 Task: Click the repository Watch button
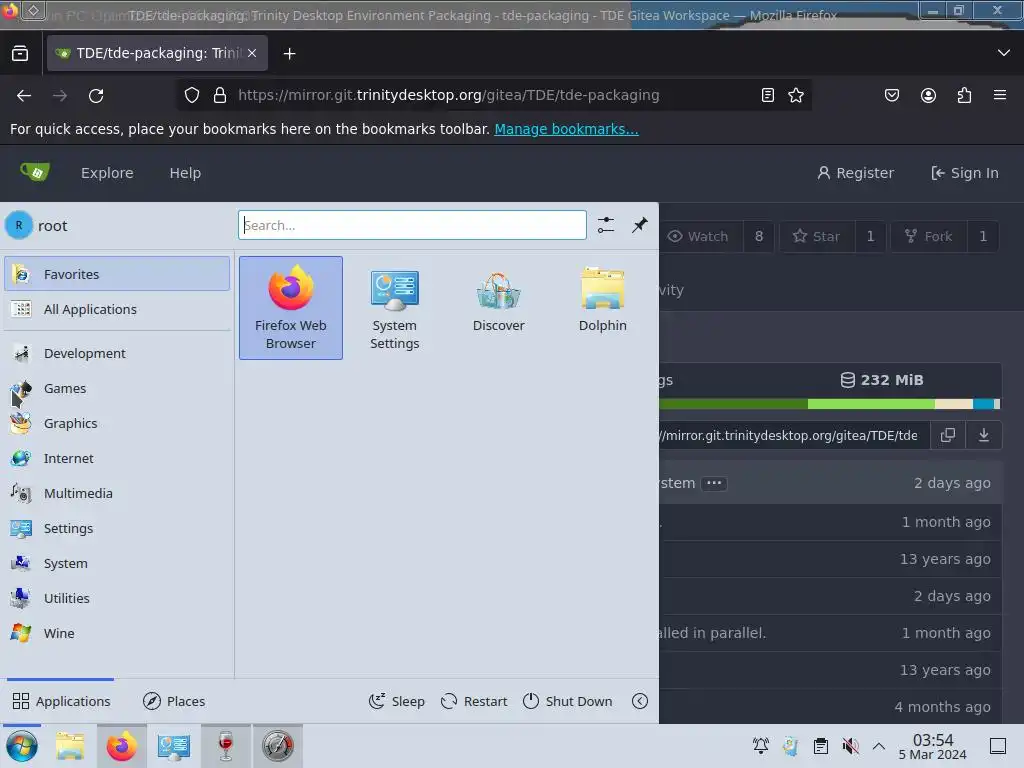699,236
